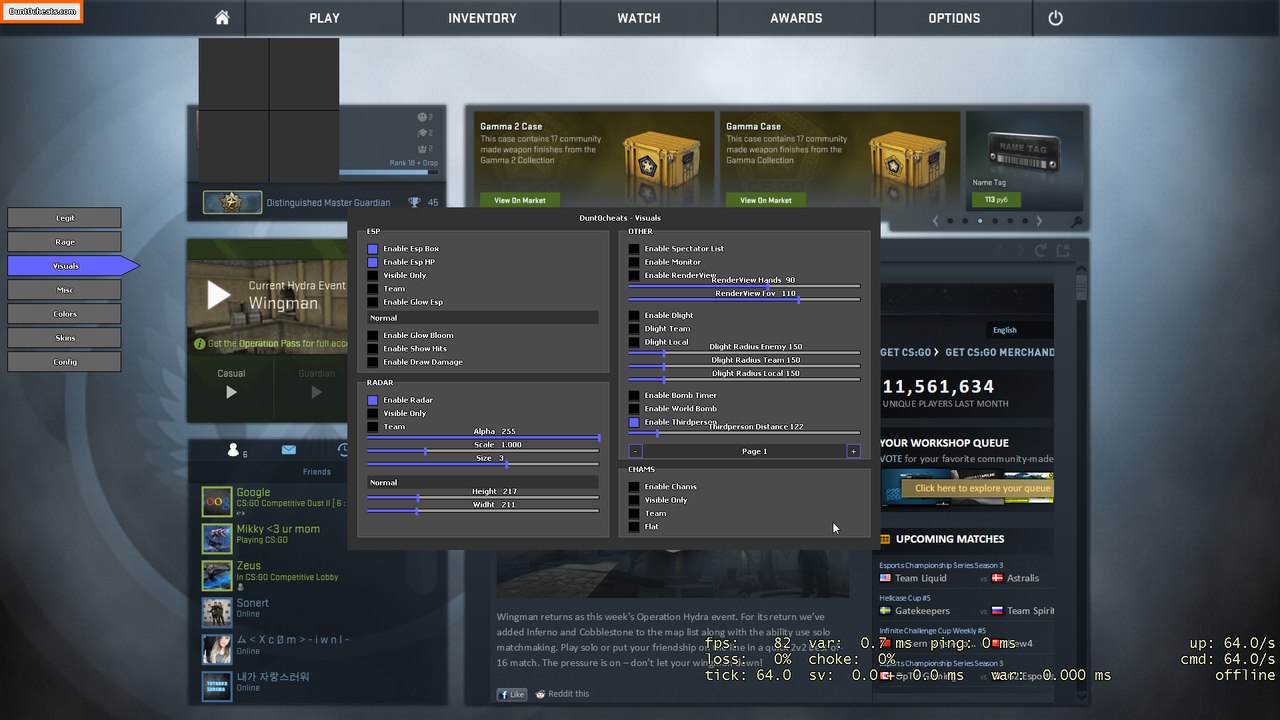Click the Astralis flag icon
The image size is (1280, 720).
pyautogui.click(x=996, y=578)
